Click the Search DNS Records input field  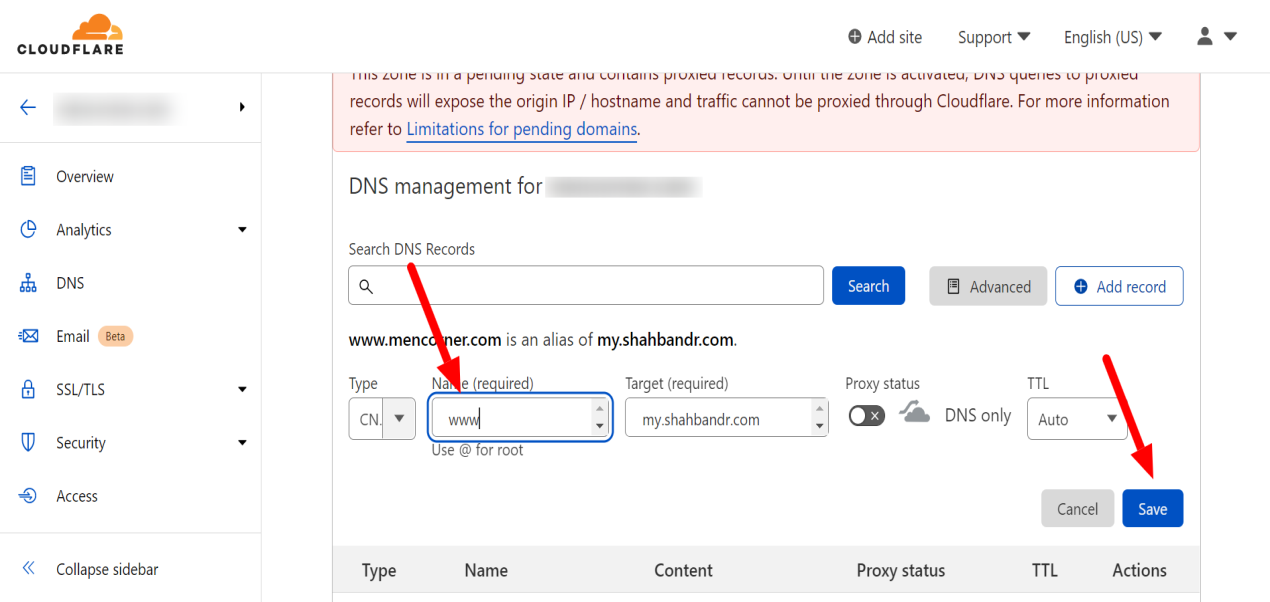click(x=586, y=285)
